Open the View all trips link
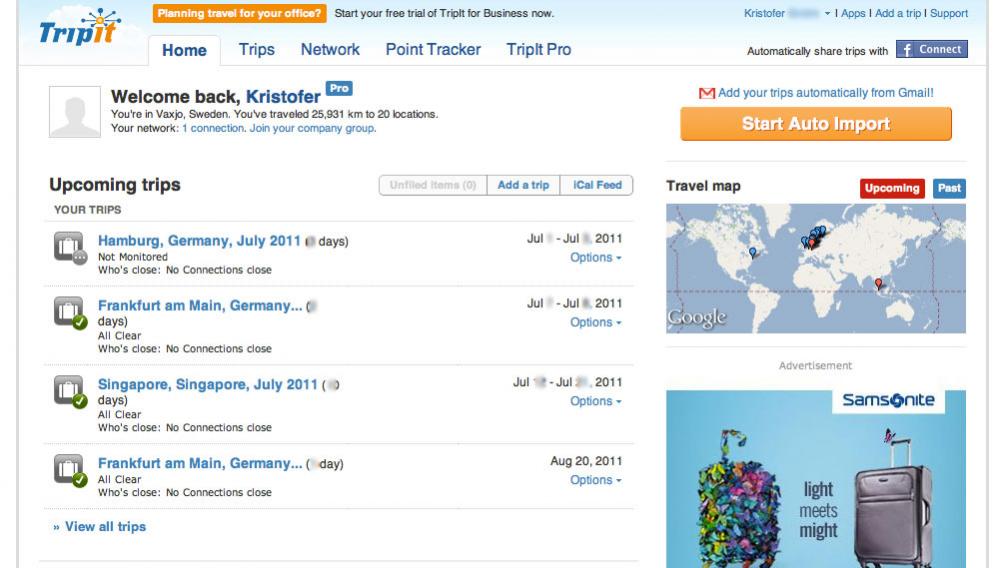Viewport: 997px width, 568px height. click(99, 527)
